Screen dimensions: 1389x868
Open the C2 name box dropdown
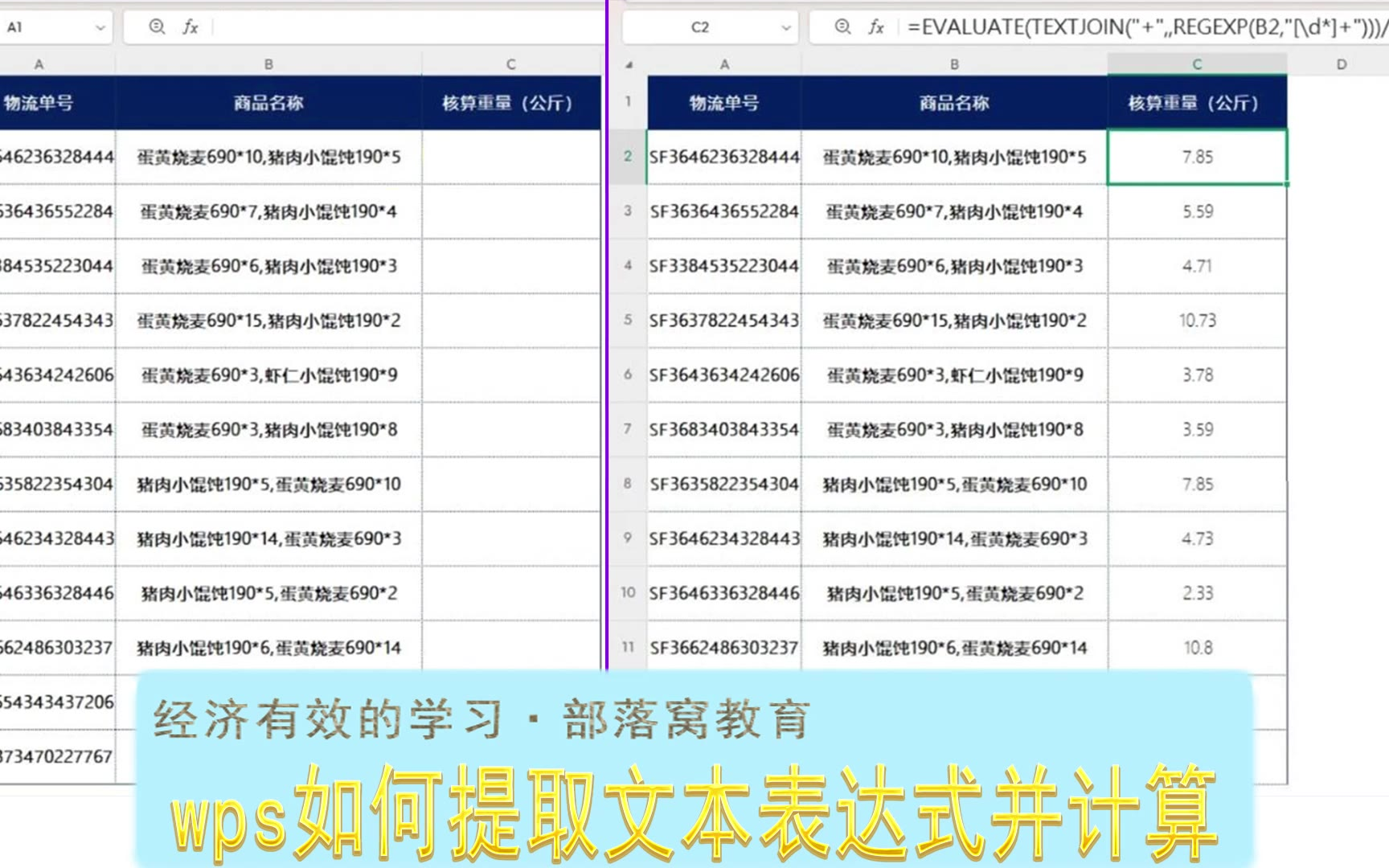pyautogui.click(x=785, y=27)
